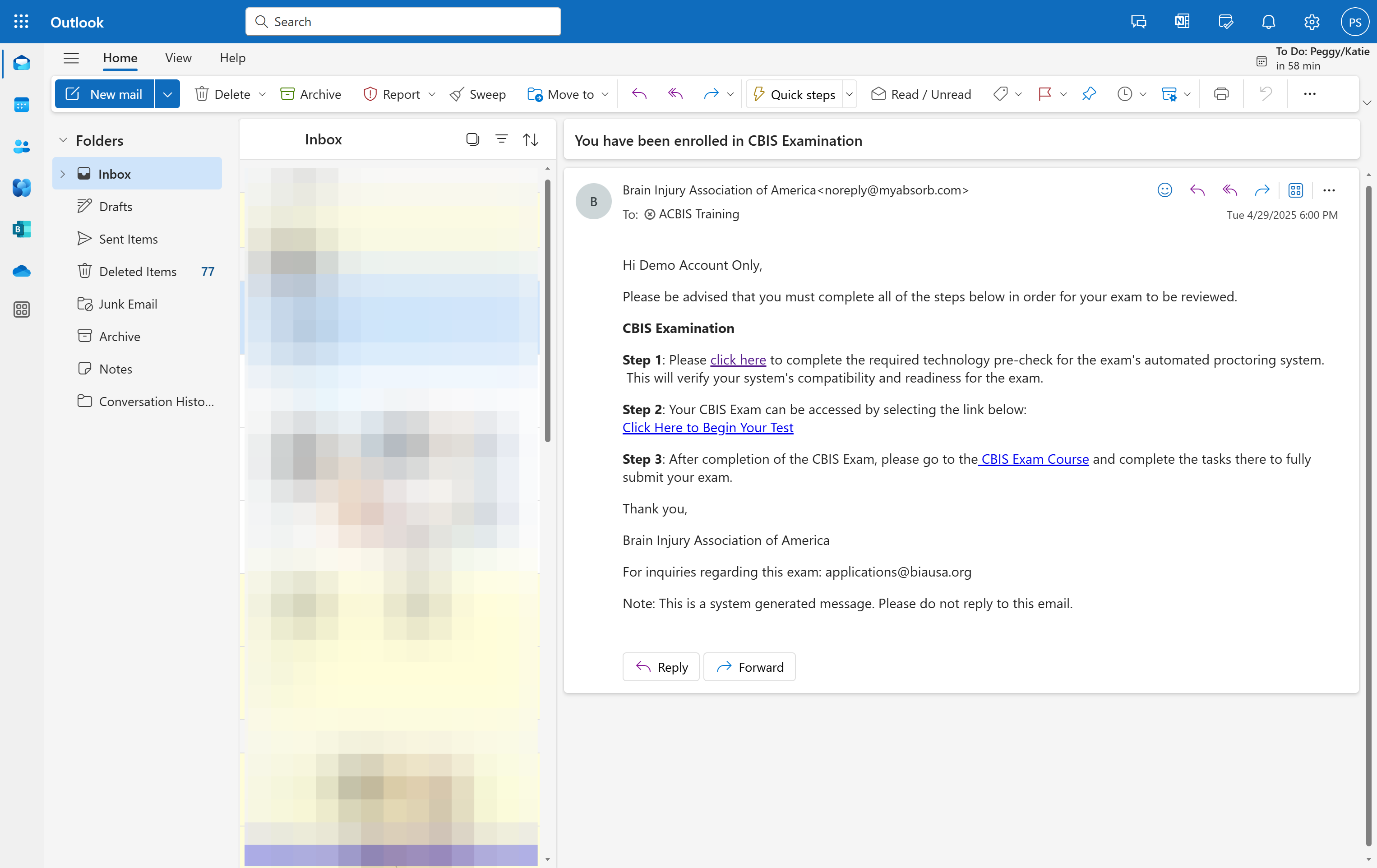1377x868 pixels.
Task: Click Sweep in the ribbon
Action: [x=478, y=94]
